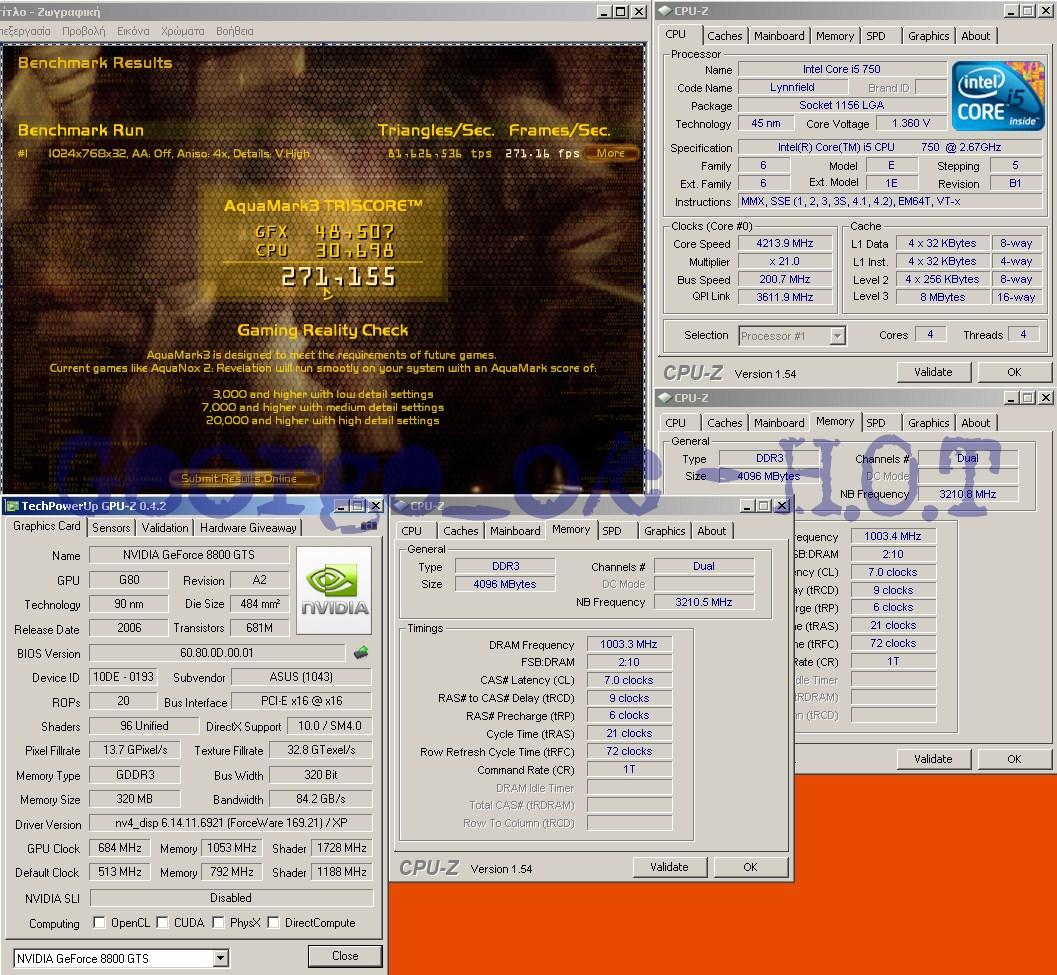
Task: Click Submit Results Online in AquaMark
Action: coord(239,478)
